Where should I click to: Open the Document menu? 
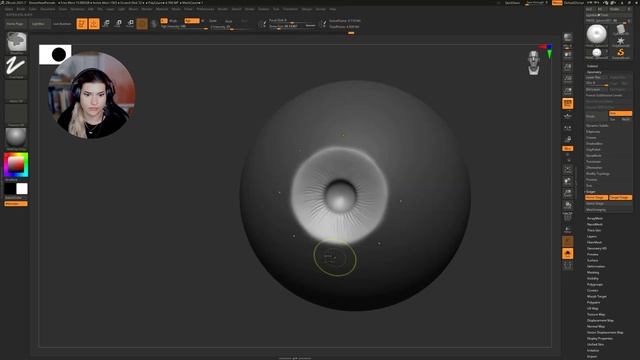(47, 9)
